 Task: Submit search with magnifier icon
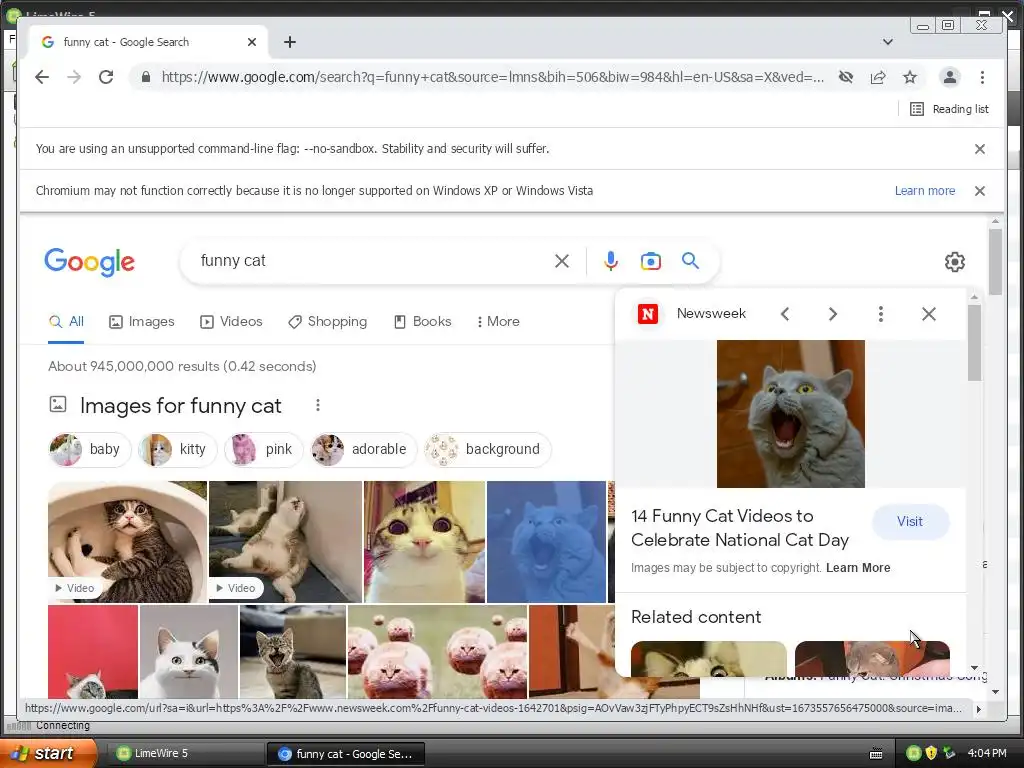click(x=690, y=261)
